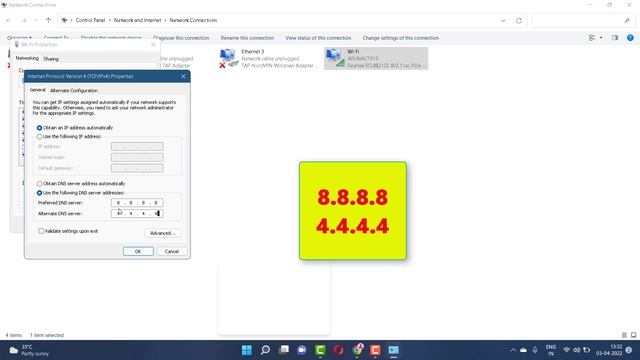Switch to large icons view in status bar

633,335
